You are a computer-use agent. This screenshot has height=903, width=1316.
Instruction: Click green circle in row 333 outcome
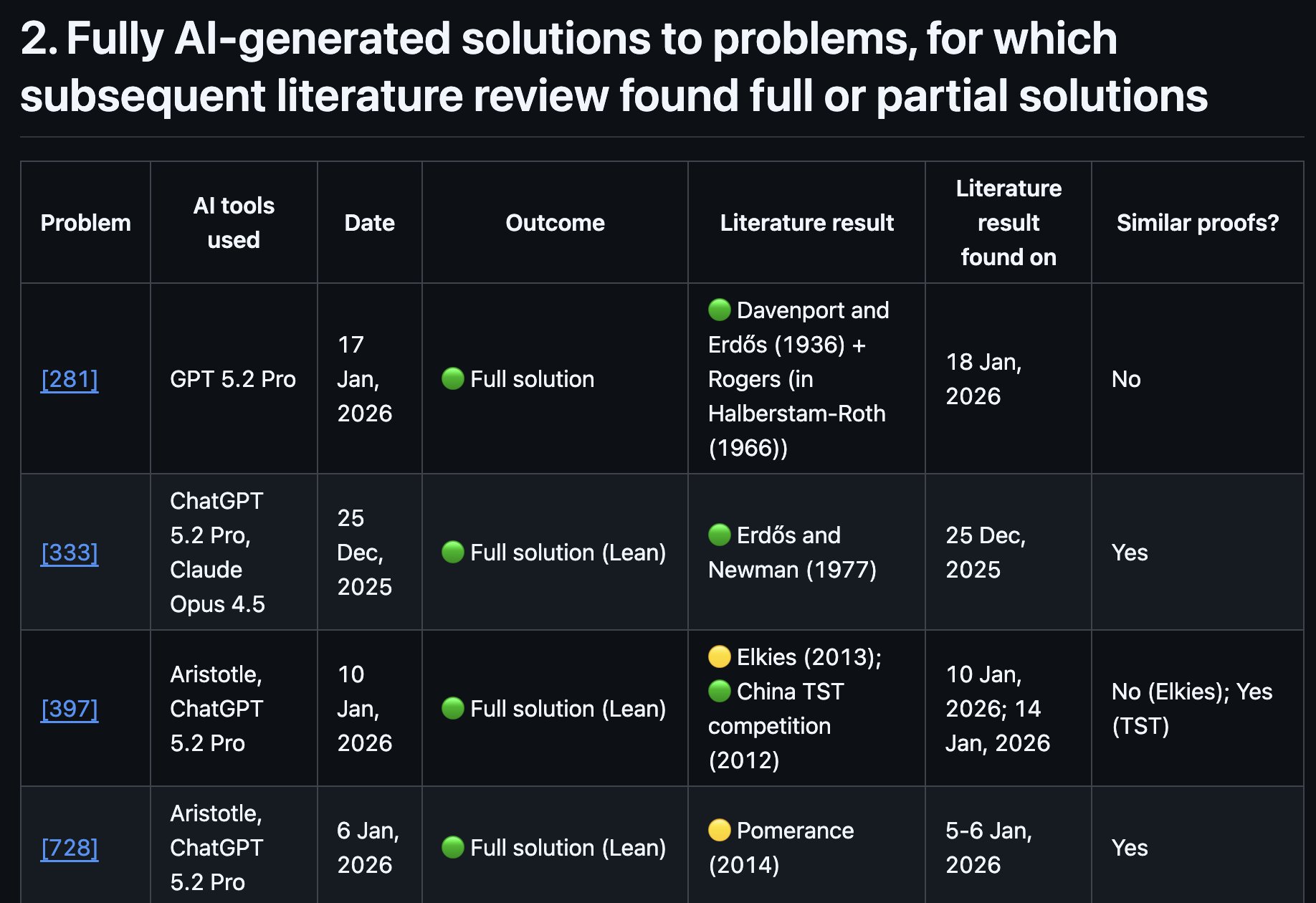tap(453, 552)
